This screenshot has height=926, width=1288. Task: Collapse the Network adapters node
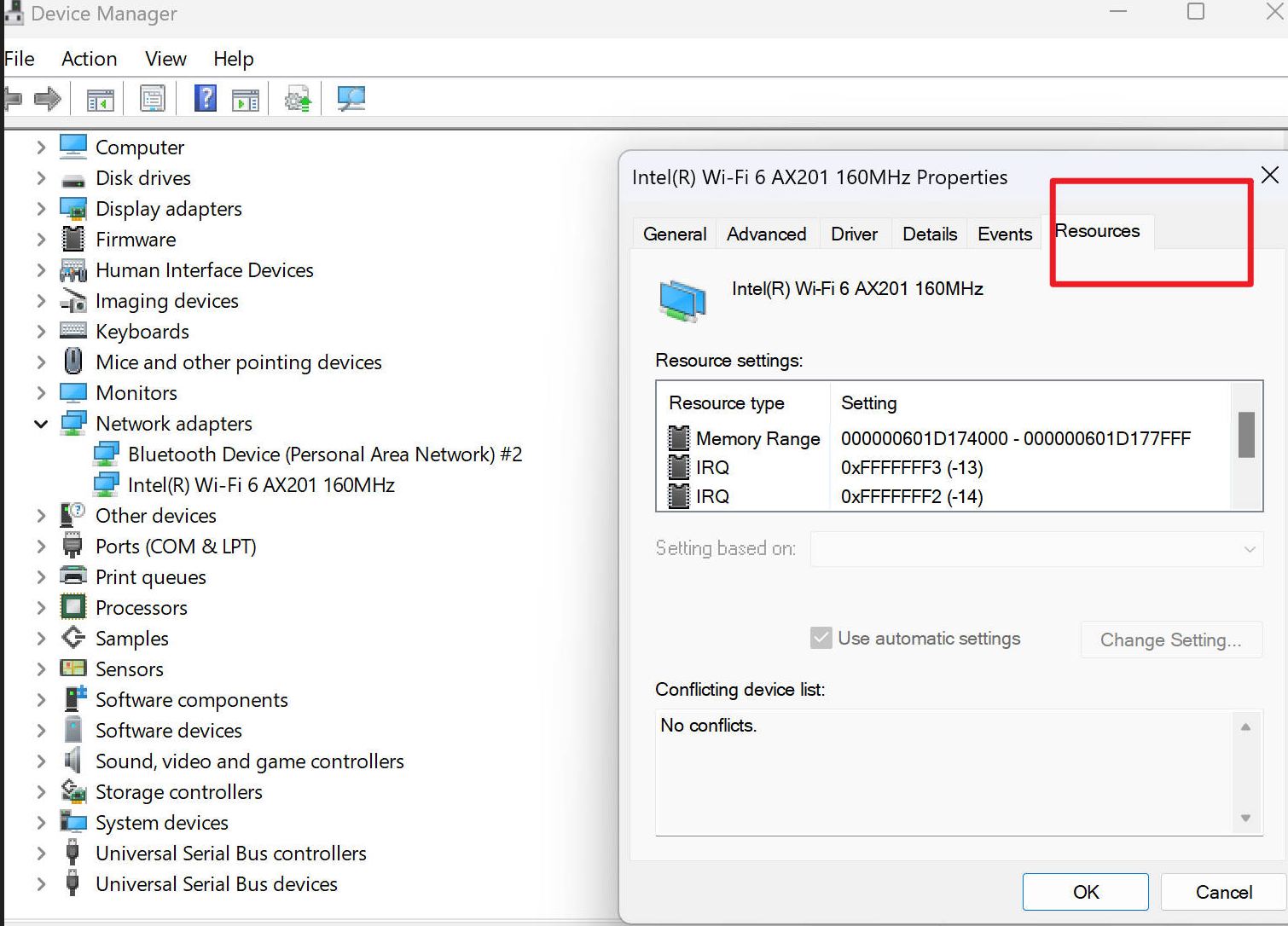[x=41, y=424]
